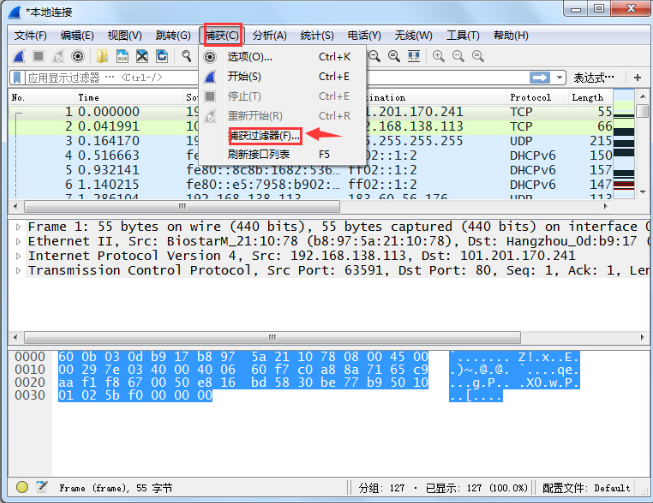
Task: Select packet row with time 0.041991
Action: point(310,126)
